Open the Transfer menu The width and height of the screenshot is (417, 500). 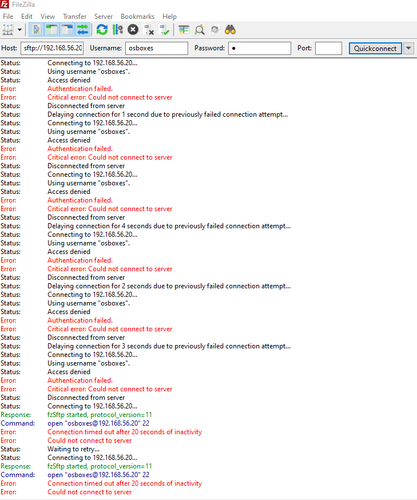pyautogui.click(x=75, y=17)
